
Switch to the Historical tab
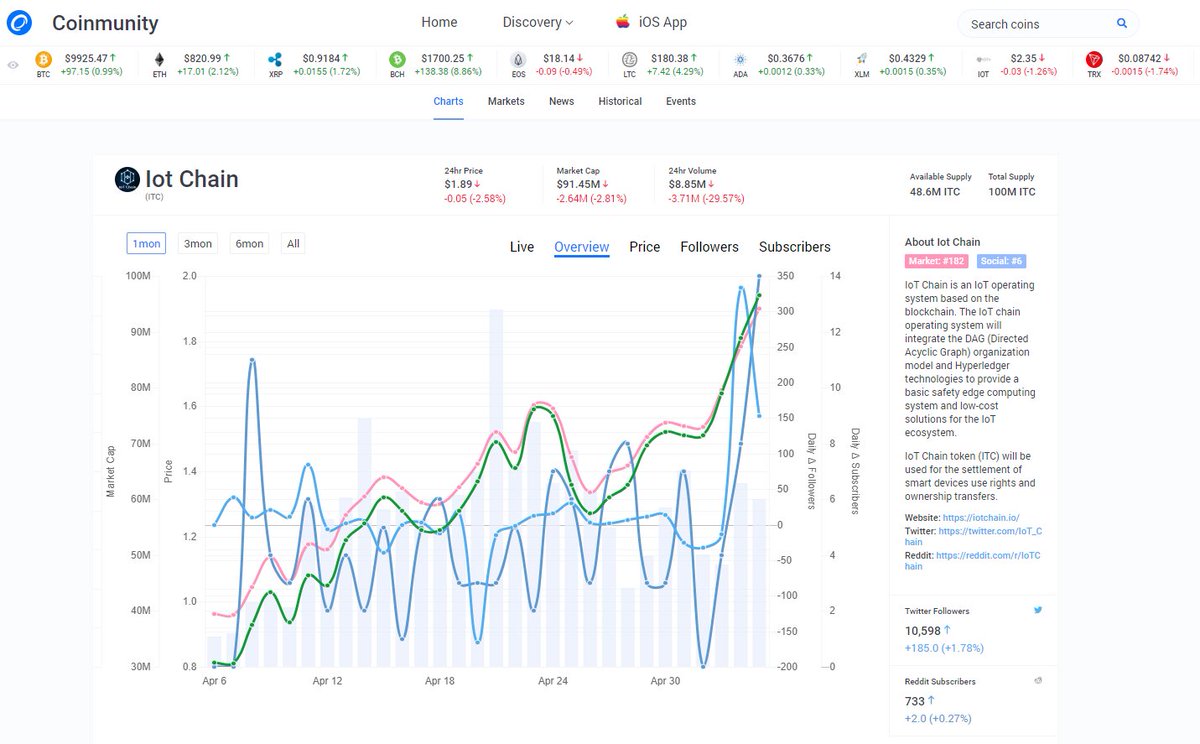620,101
